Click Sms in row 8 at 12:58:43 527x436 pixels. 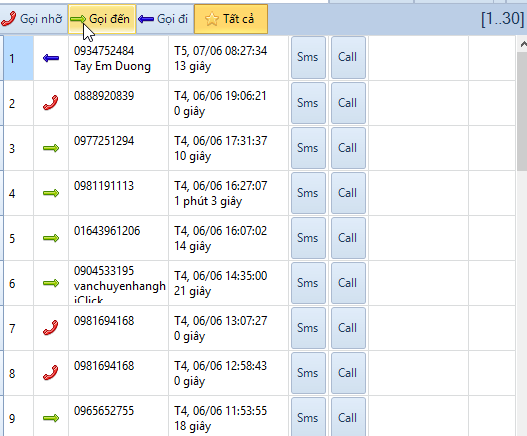[308, 373]
